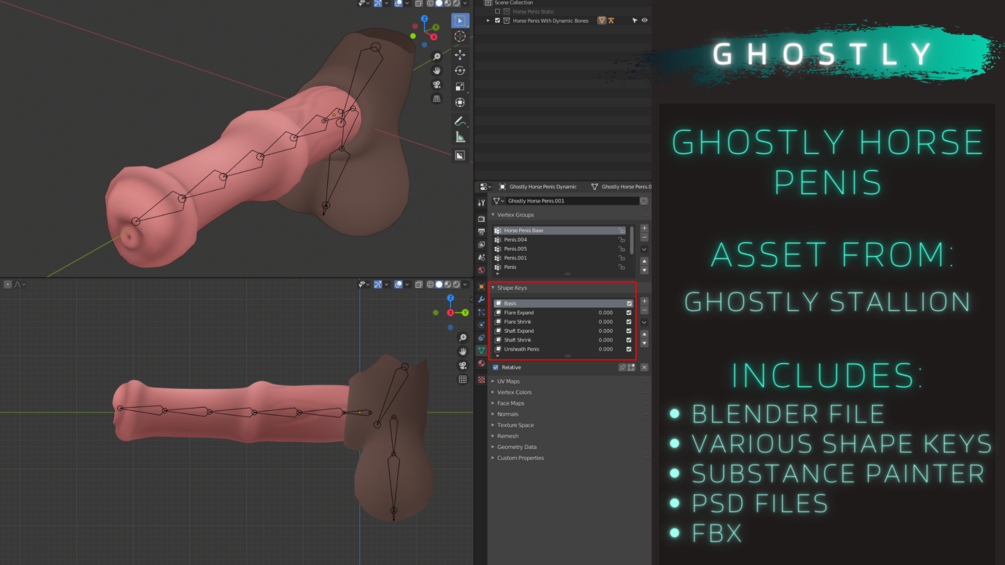Collapse the Vertex Groups panel

493,215
